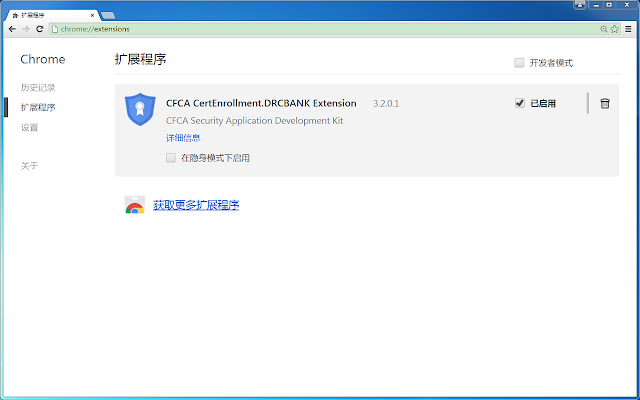The width and height of the screenshot is (640, 400).
Task: Click the forward navigation arrow
Action: click(26, 29)
